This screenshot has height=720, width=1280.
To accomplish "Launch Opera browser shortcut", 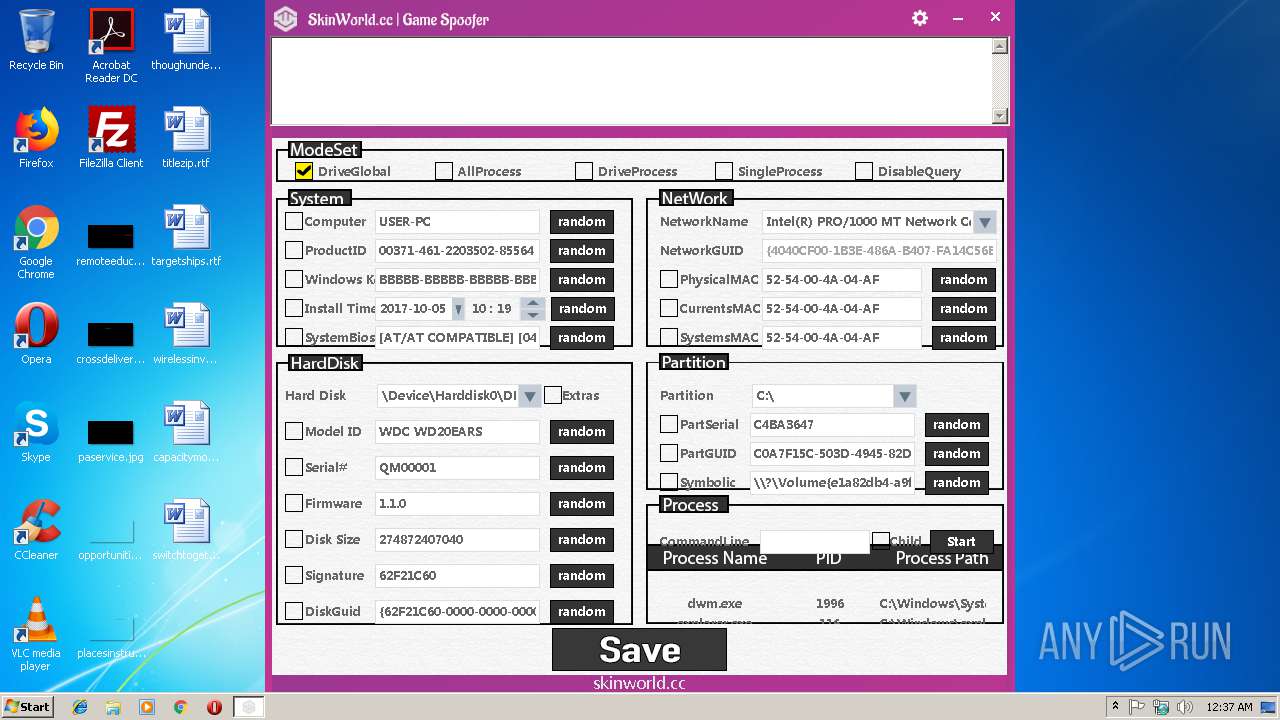I will coord(36,334).
